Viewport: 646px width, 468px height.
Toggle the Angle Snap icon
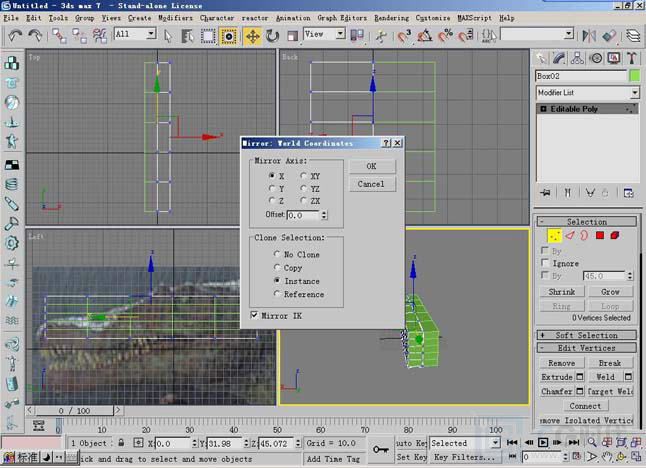(425, 36)
